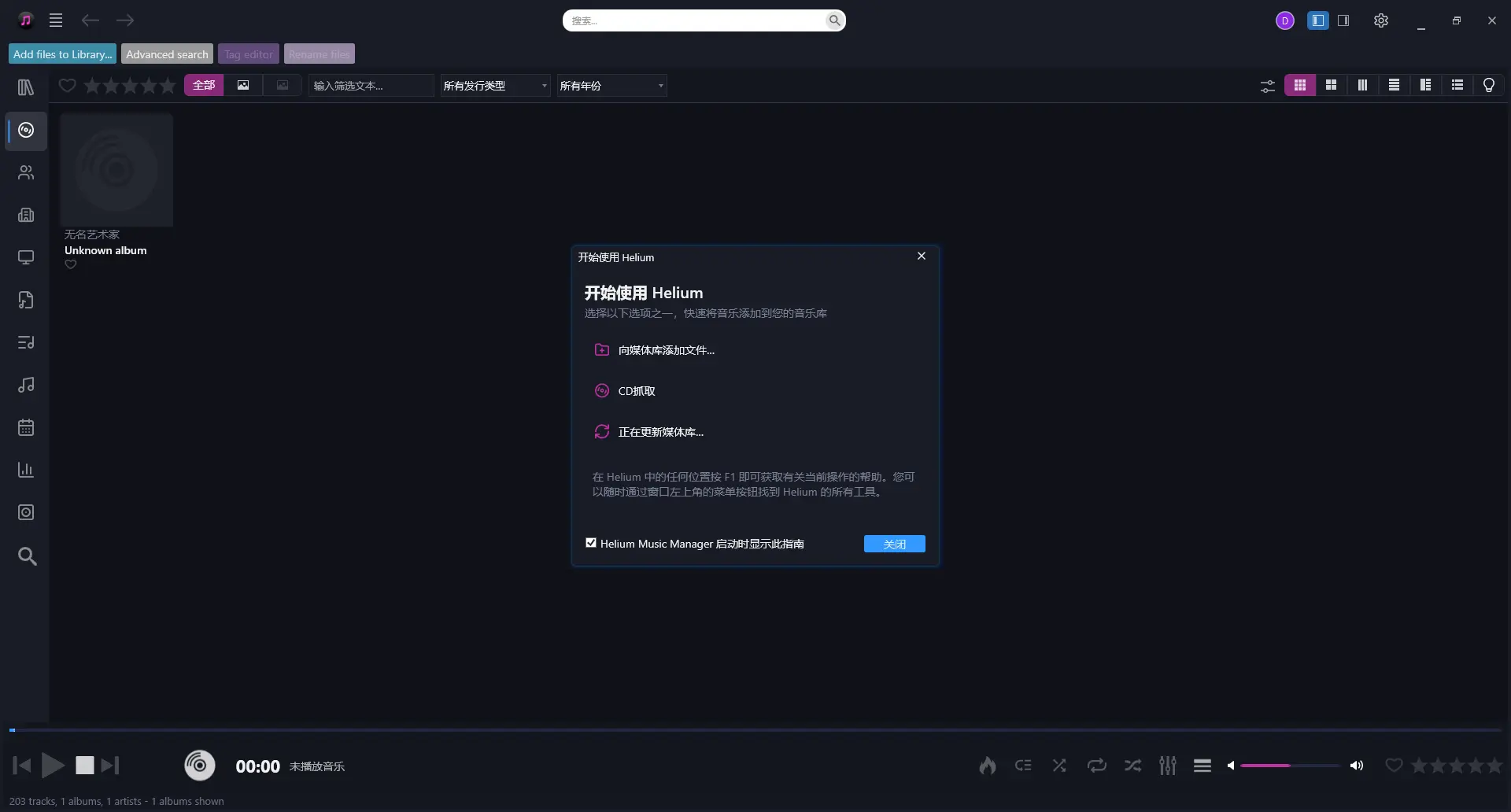Open Advanced search

[x=167, y=54]
